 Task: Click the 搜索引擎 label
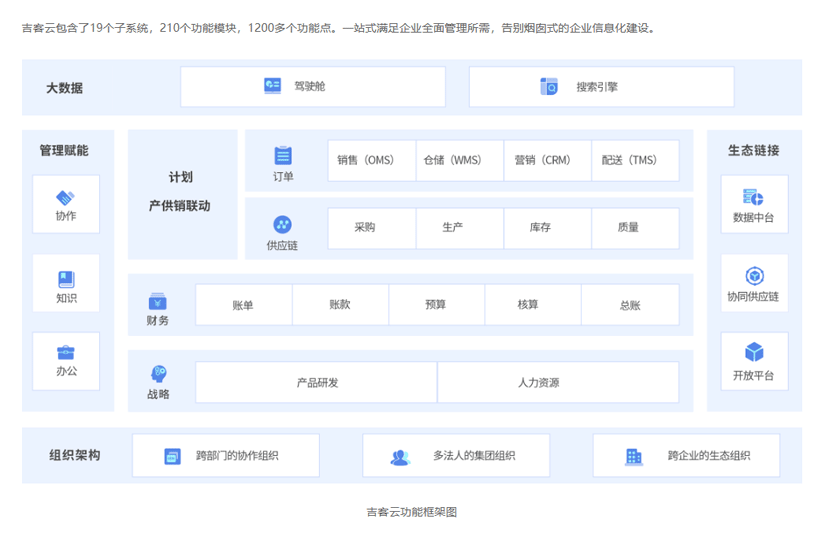tap(597, 87)
